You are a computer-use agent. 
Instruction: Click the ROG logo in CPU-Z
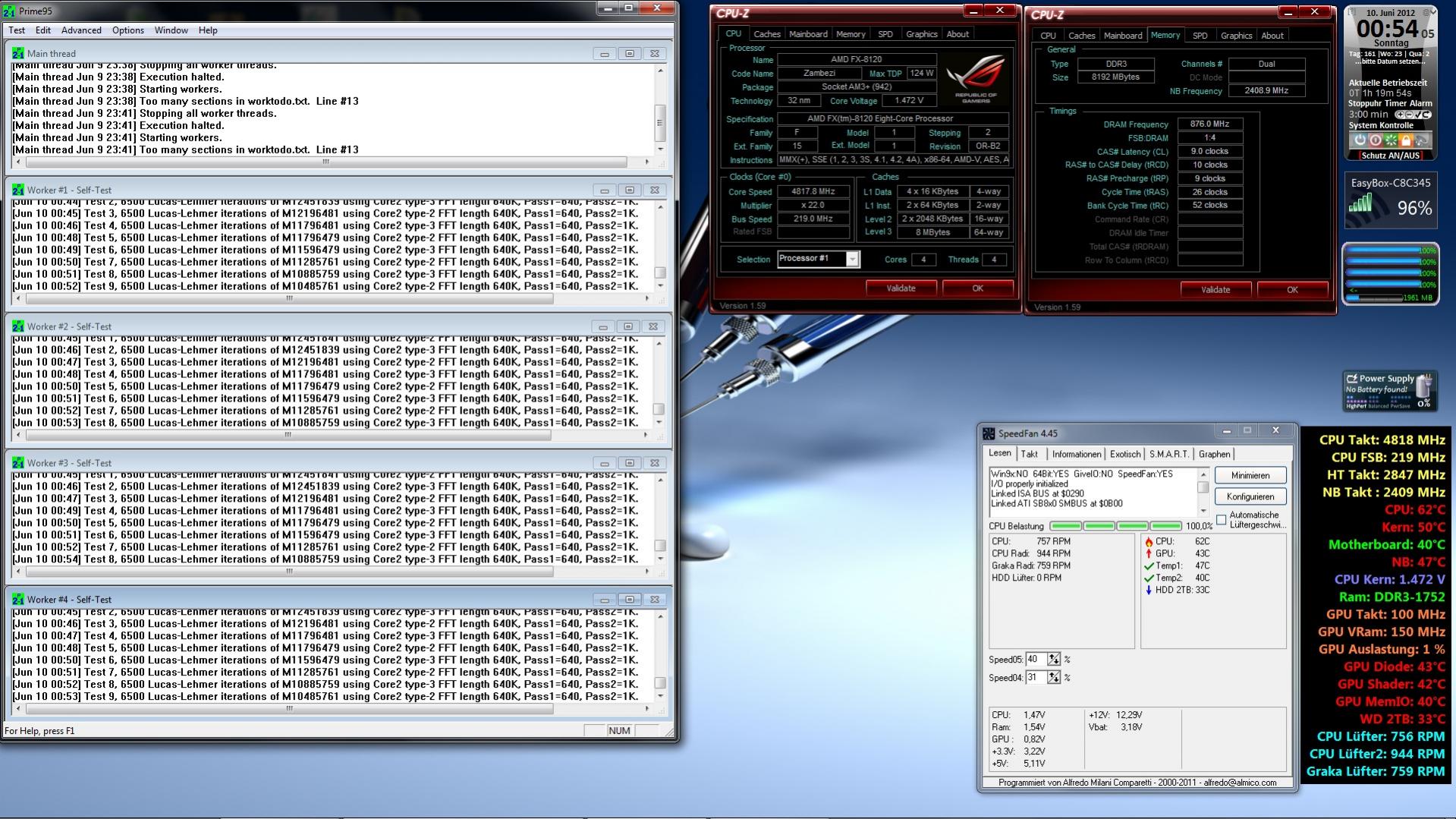(x=975, y=78)
